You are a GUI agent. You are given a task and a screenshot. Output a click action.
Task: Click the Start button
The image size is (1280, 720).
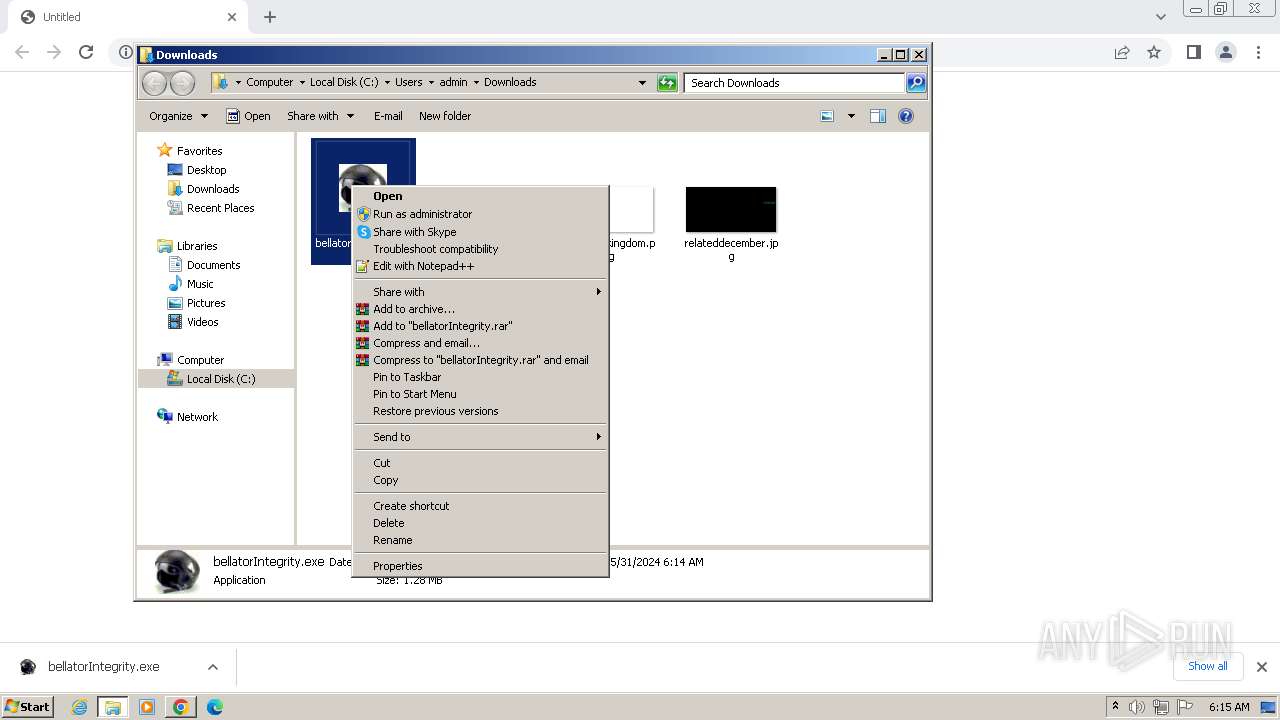(x=27, y=707)
